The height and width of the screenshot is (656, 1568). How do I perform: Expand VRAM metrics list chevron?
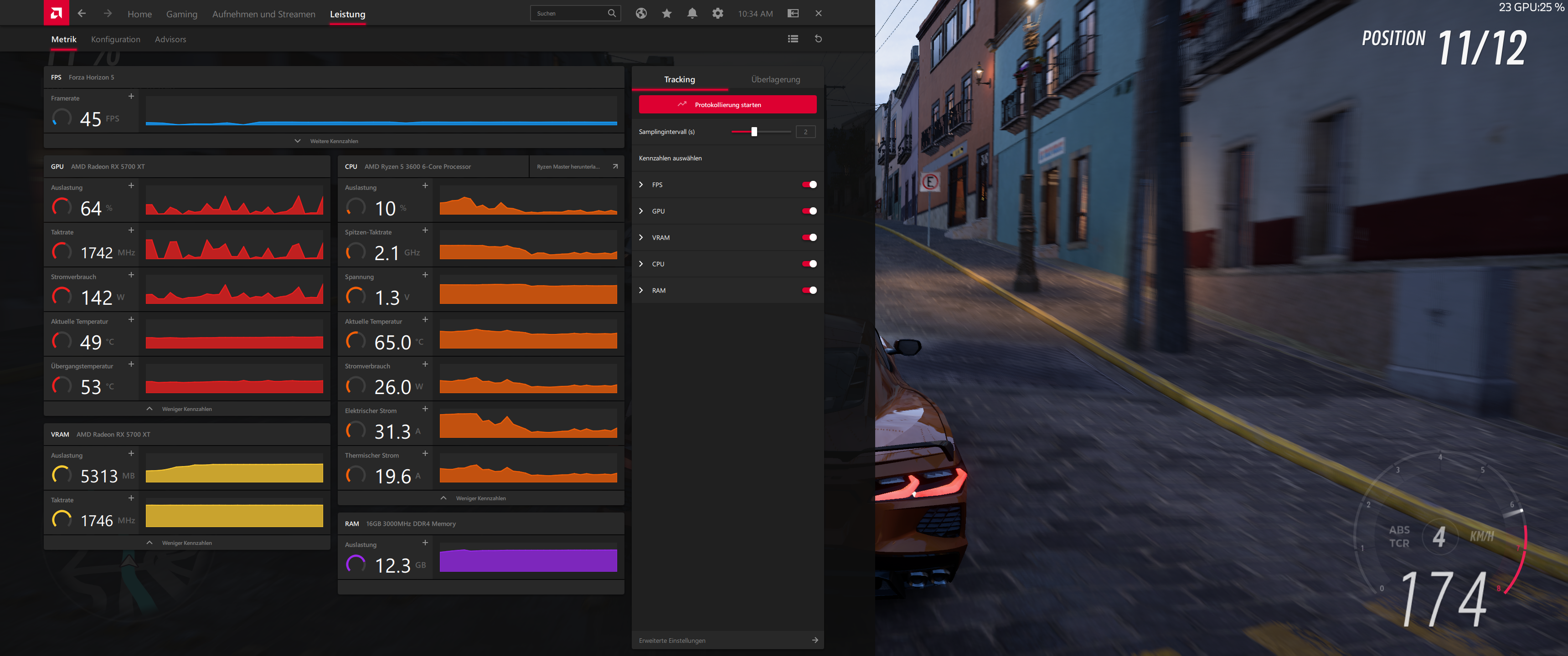pos(641,237)
